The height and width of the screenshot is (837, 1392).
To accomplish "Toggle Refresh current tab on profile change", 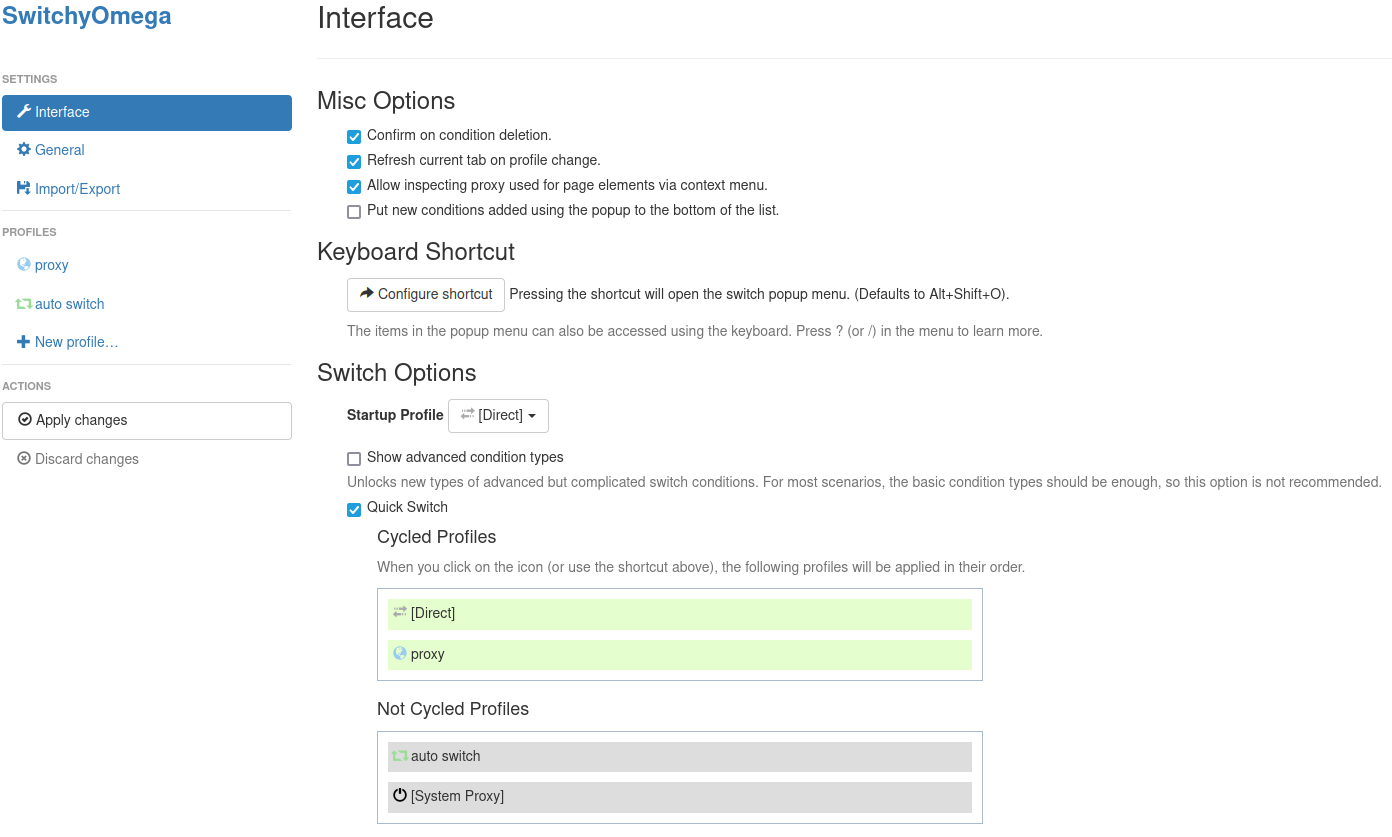I will point(354,161).
